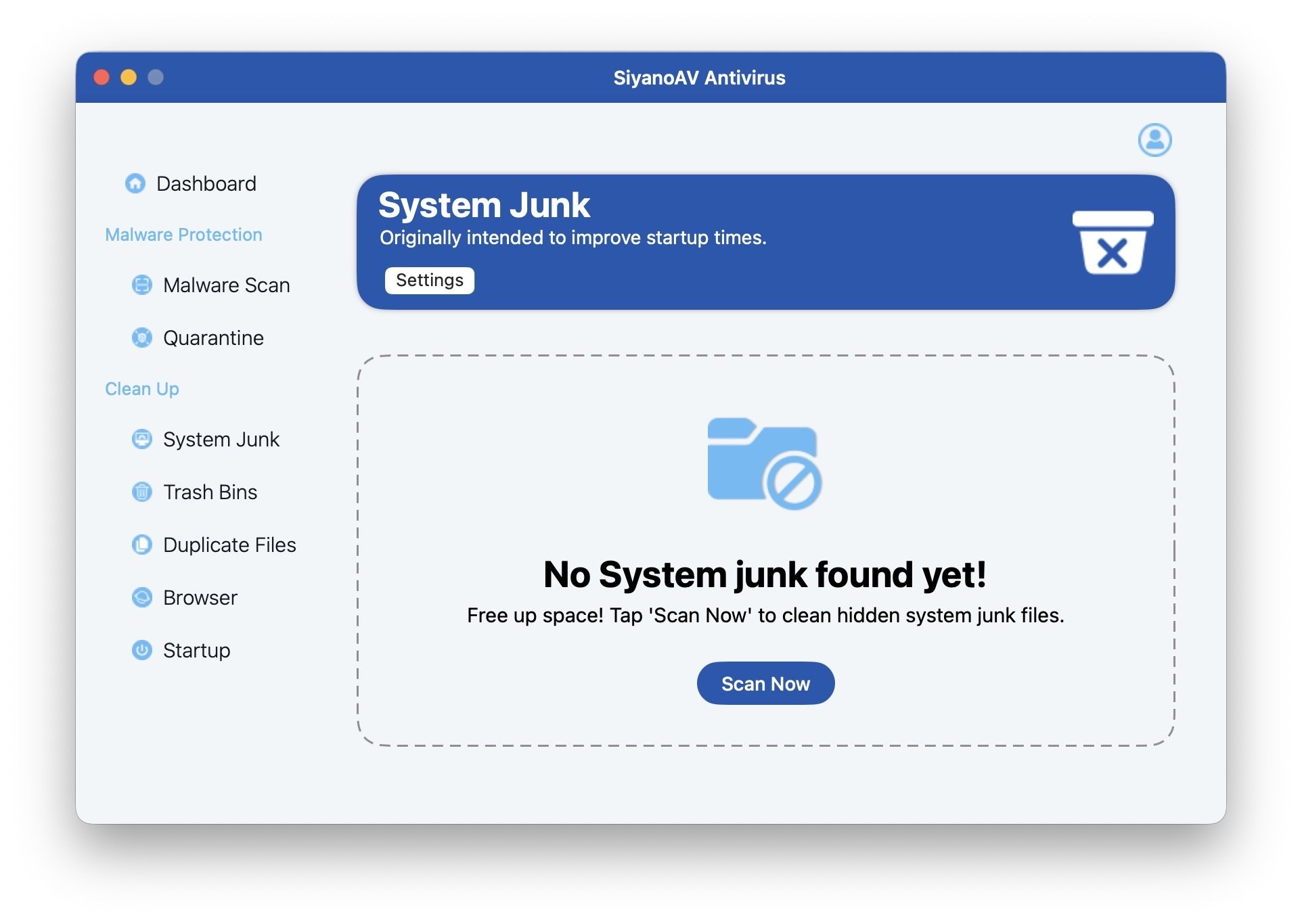
Task: Click the Quarantine shield icon
Action: point(141,338)
